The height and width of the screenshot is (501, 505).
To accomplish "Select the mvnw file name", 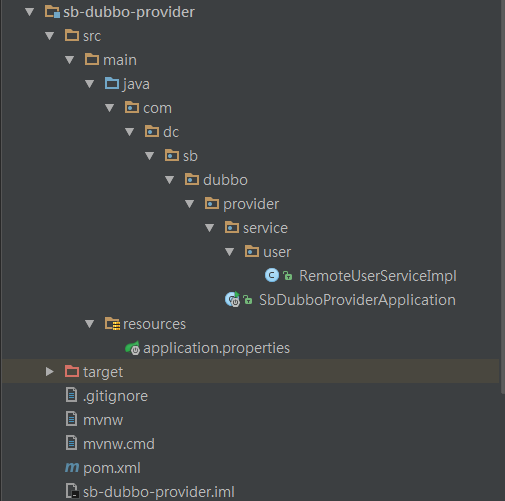I will point(103,420).
